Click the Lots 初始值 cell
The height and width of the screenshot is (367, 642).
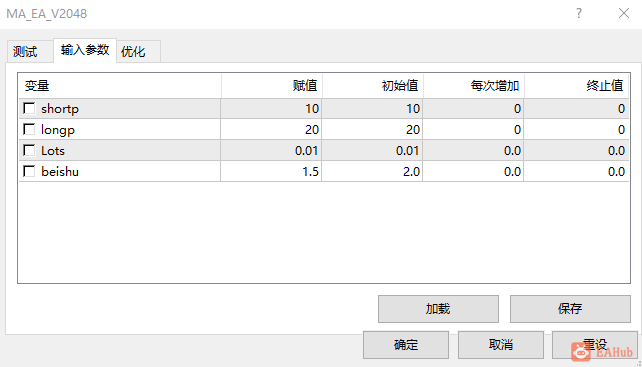[x=373, y=150]
